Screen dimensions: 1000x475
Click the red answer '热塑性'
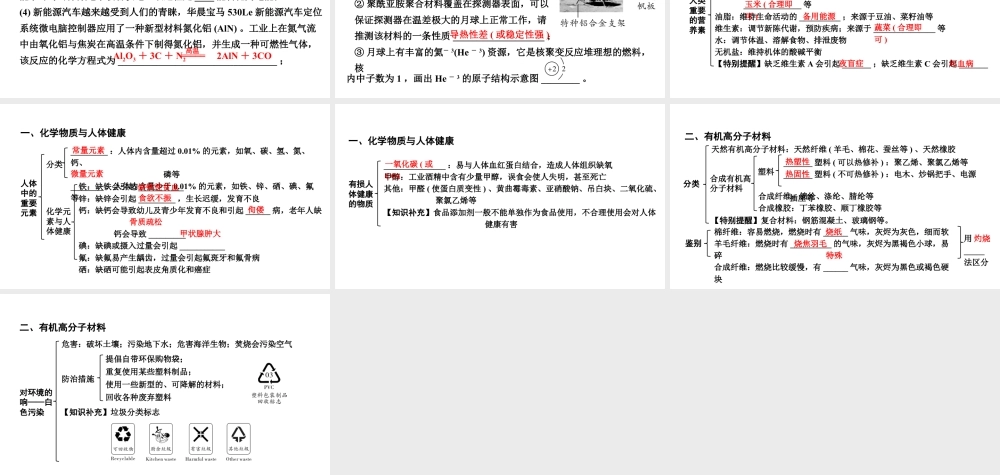coord(797,162)
